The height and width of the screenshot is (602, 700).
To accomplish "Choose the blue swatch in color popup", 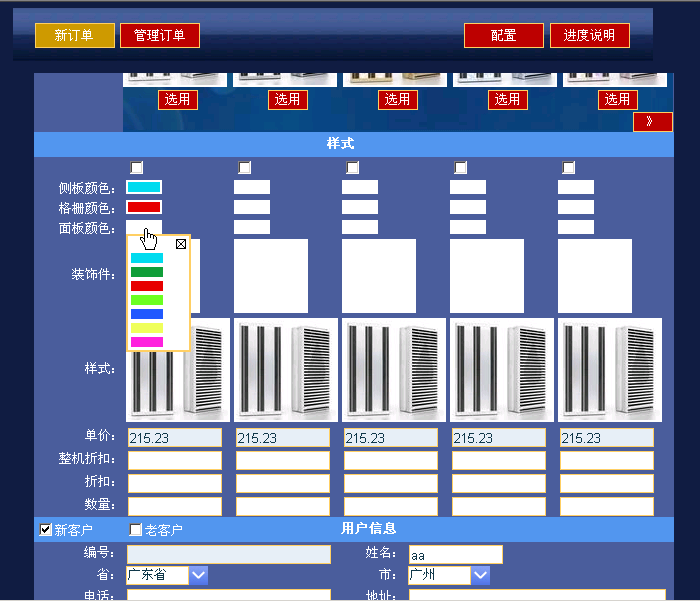I will coord(147,314).
